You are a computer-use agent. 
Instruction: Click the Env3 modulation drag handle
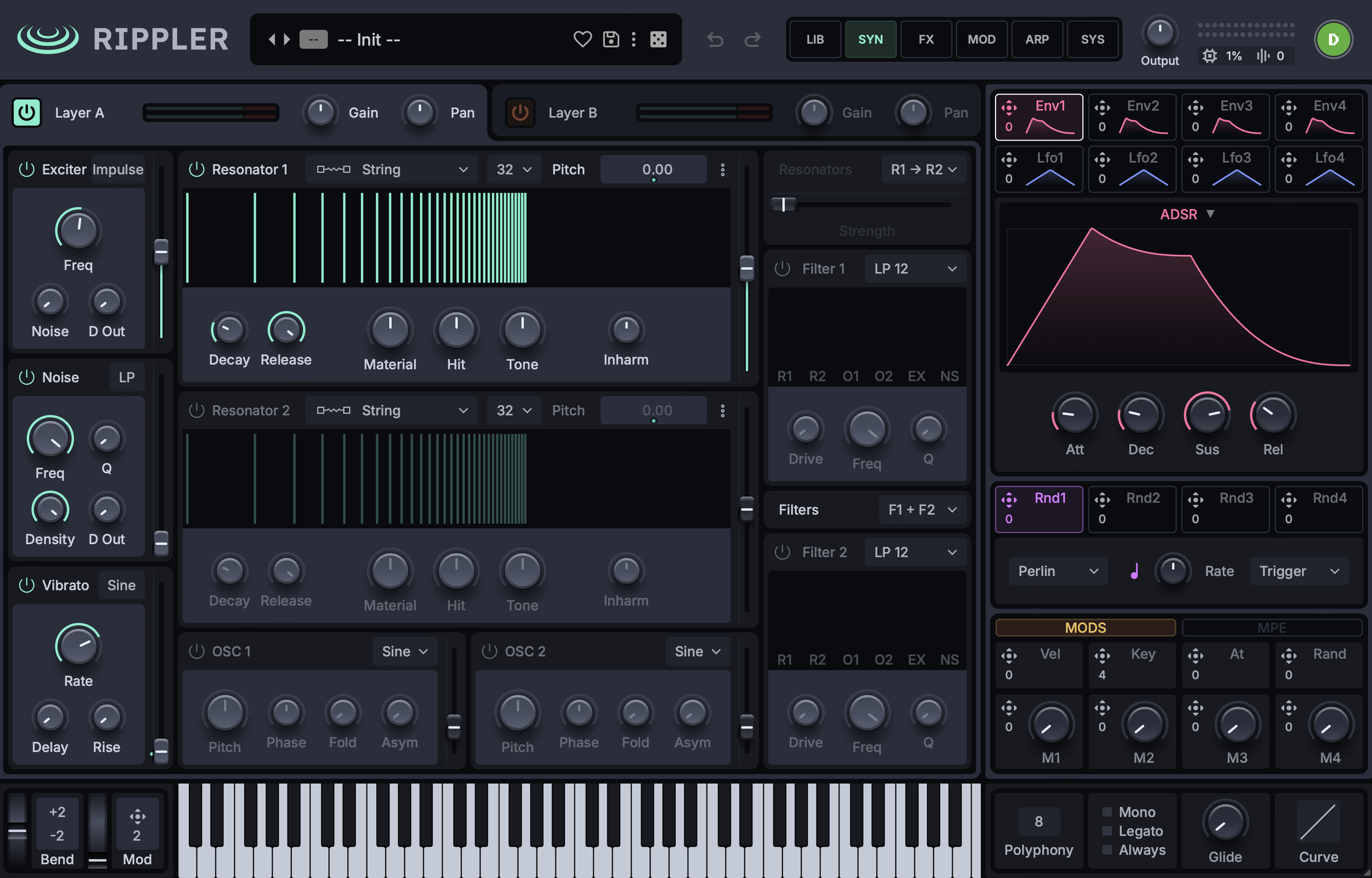(1195, 107)
